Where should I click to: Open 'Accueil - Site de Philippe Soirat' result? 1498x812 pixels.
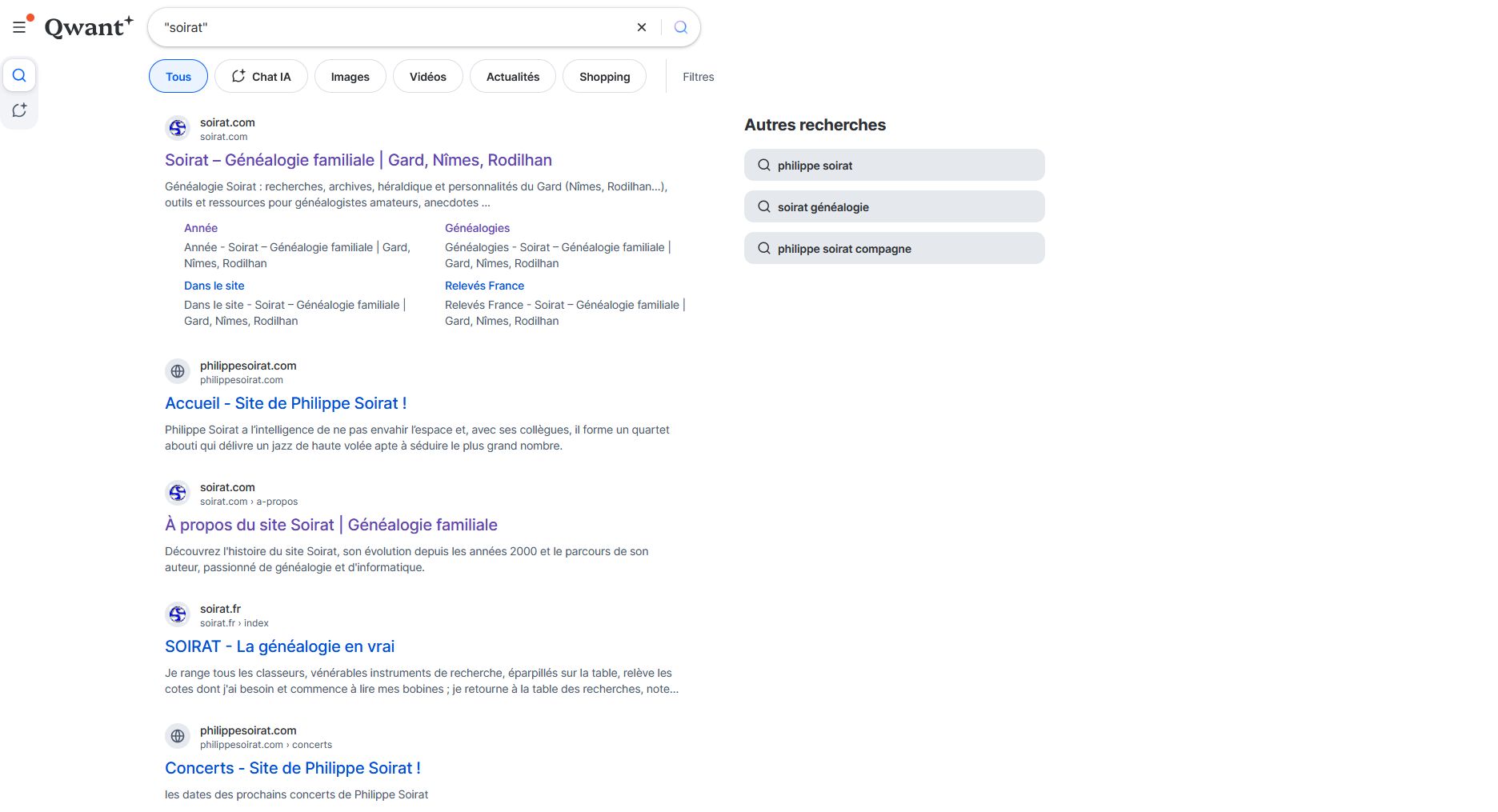point(286,403)
